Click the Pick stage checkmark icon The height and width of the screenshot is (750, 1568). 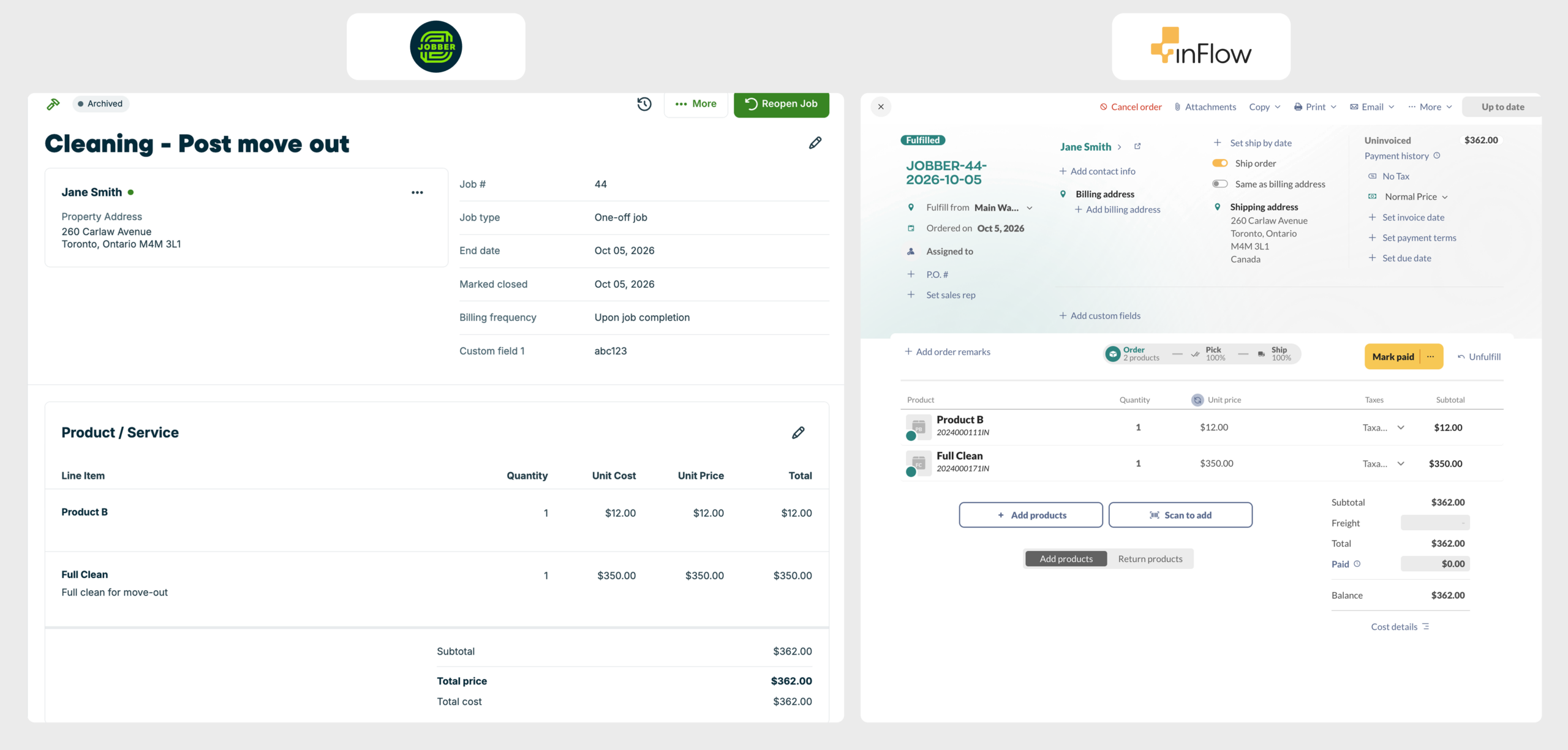(1195, 354)
